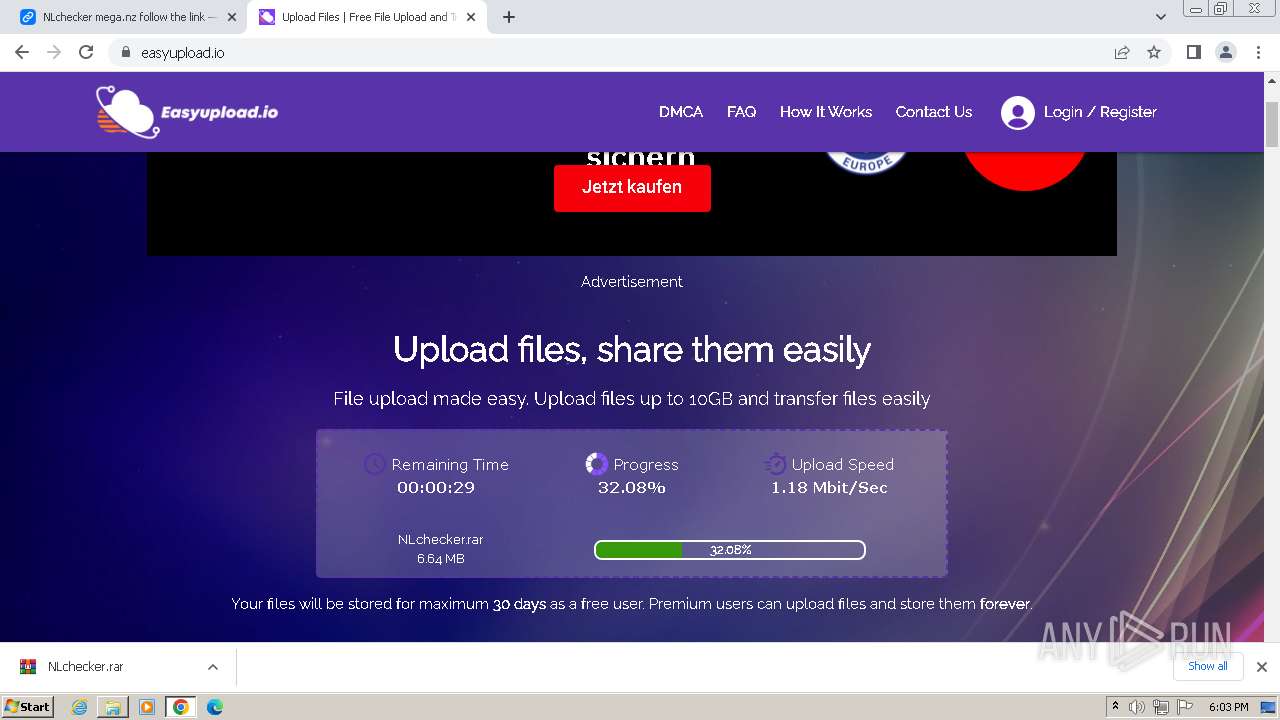Bookmark this page with the star icon
The width and height of the screenshot is (1280, 720).
tap(1154, 52)
